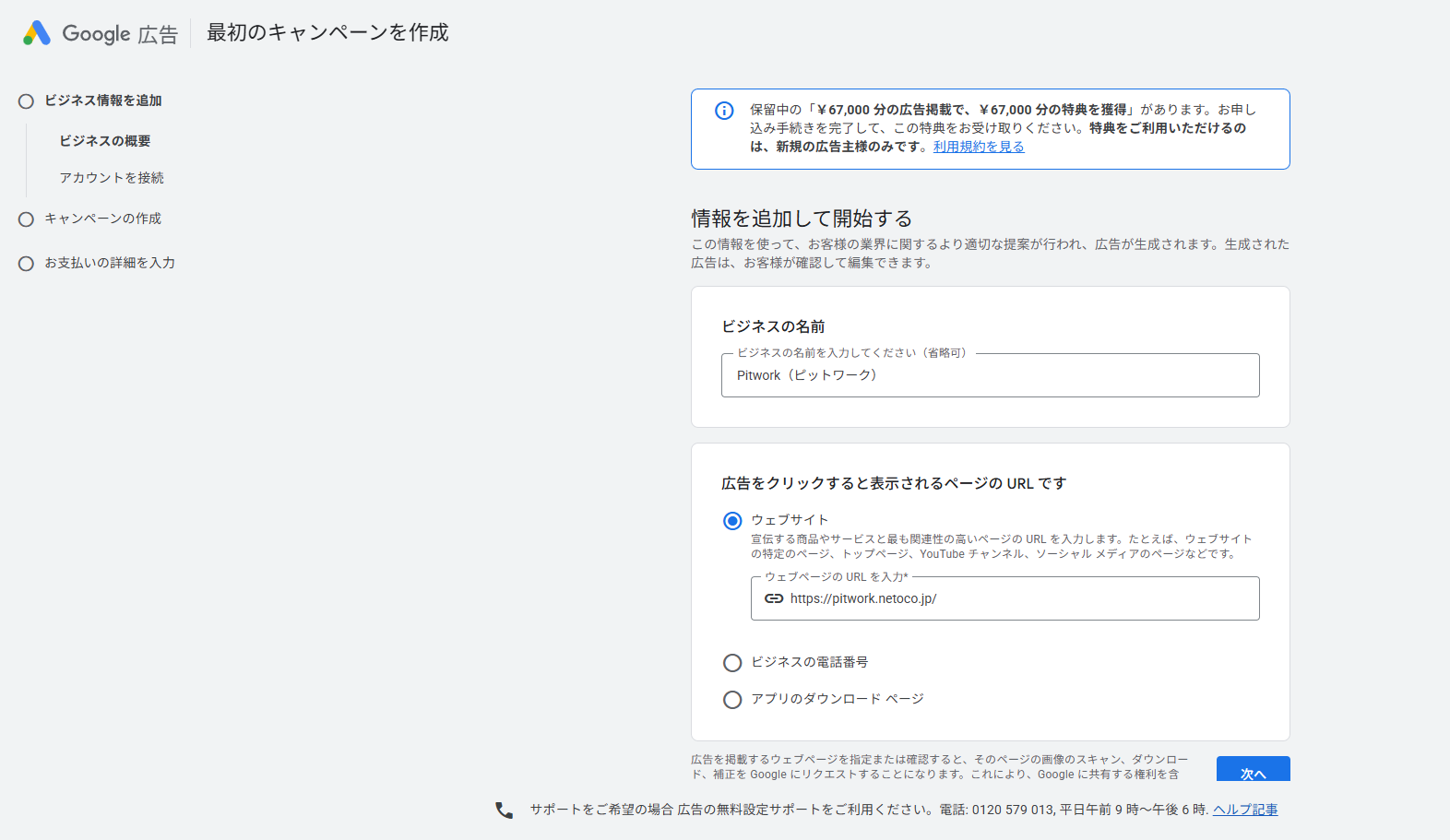Click the Google Ads logo icon

(37, 33)
